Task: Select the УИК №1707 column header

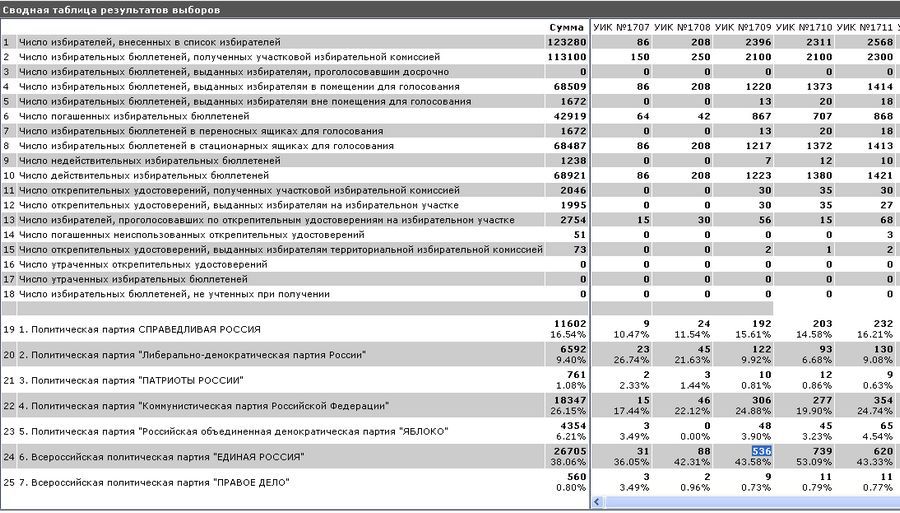Action: click(621, 26)
